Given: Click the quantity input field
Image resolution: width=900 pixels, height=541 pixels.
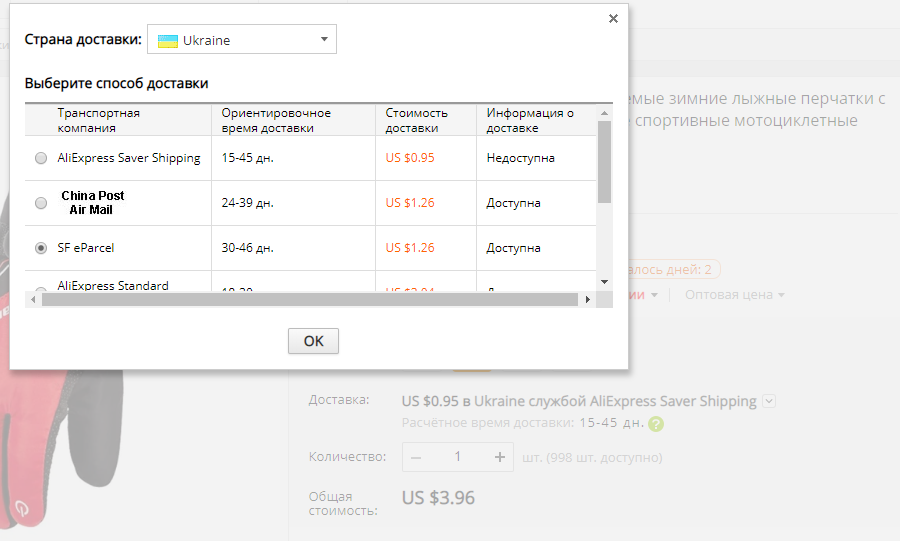Looking at the screenshot, I should coord(457,457).
